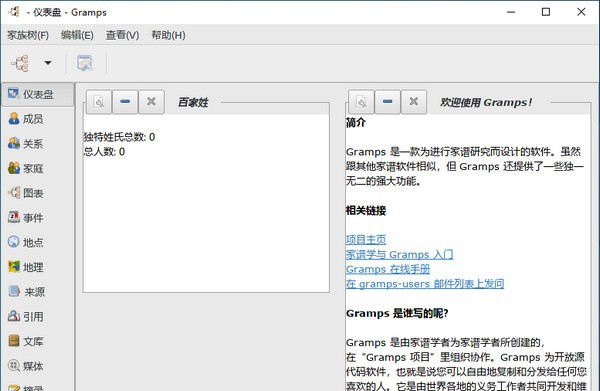Click the gramps-users 邮件列表 link
The image size is (600, 391).
425,284
